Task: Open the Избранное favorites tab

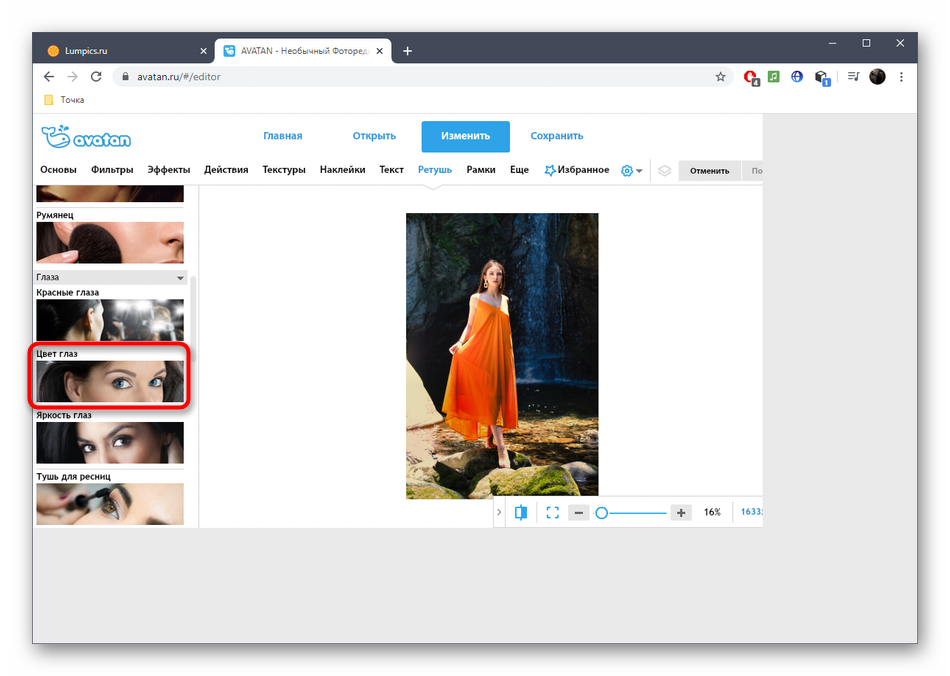Action: click(577, 170)
